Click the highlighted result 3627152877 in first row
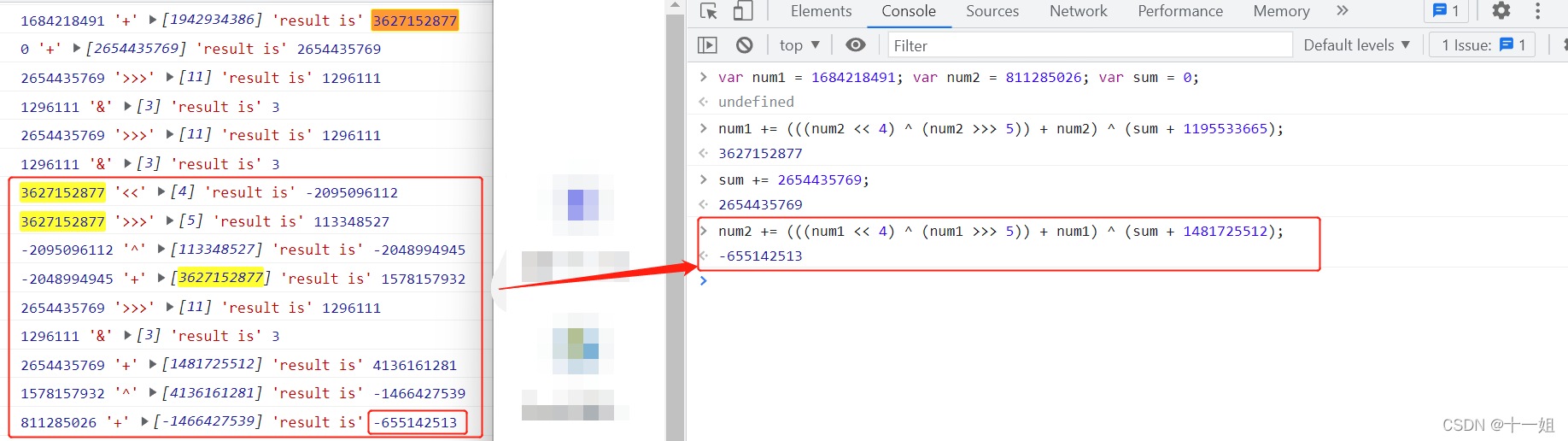Viewport: 1568px width, 441px height. [x=414, y=21]
